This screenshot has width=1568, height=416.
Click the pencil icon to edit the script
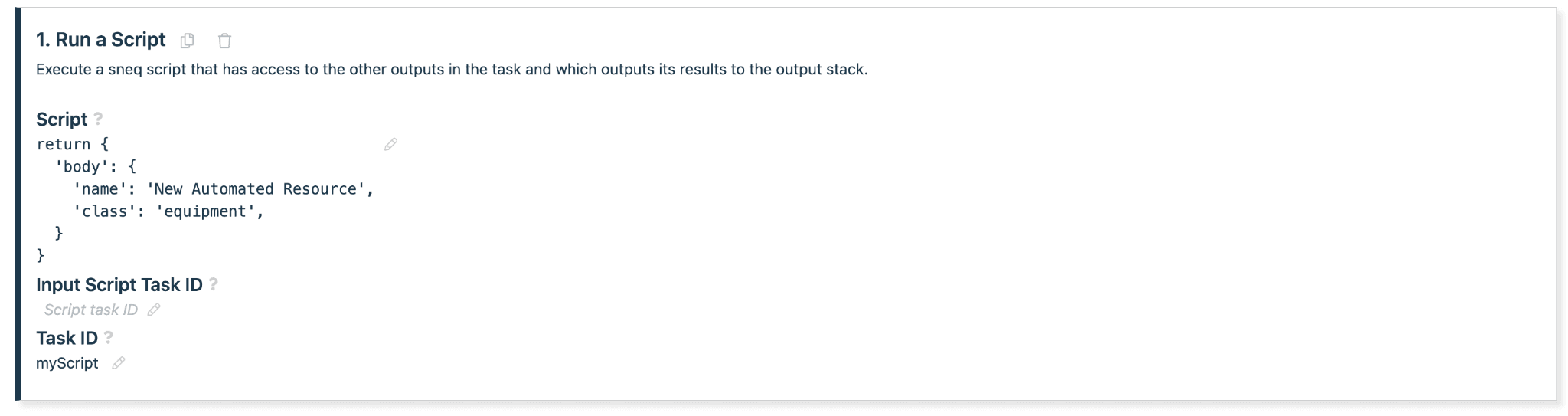pos(390,144)
